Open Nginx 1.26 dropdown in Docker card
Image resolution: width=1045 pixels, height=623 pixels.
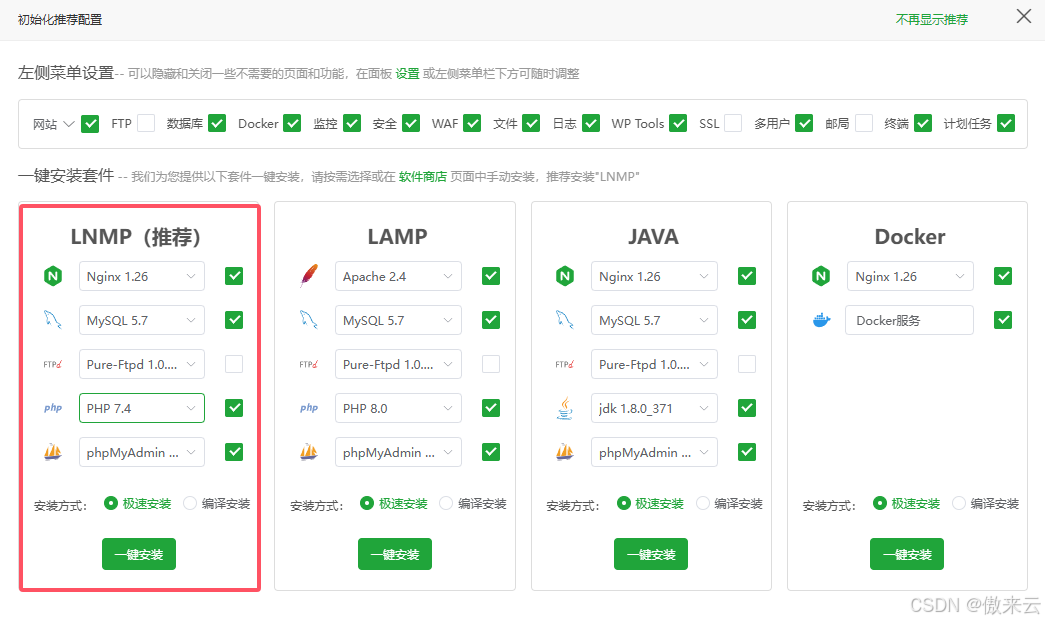[910, 276]
